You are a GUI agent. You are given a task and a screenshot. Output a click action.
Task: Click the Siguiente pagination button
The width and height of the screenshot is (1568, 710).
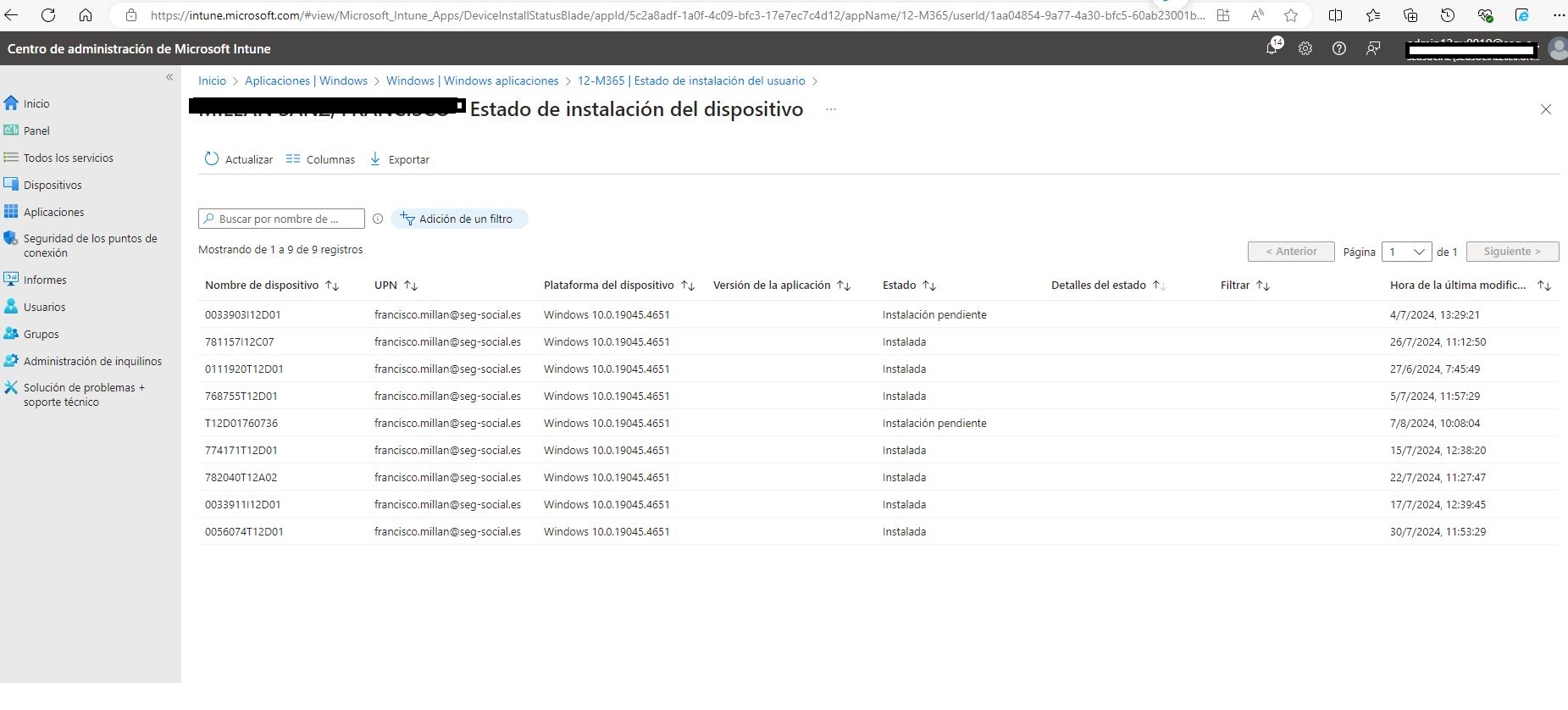pos(1512,252)
